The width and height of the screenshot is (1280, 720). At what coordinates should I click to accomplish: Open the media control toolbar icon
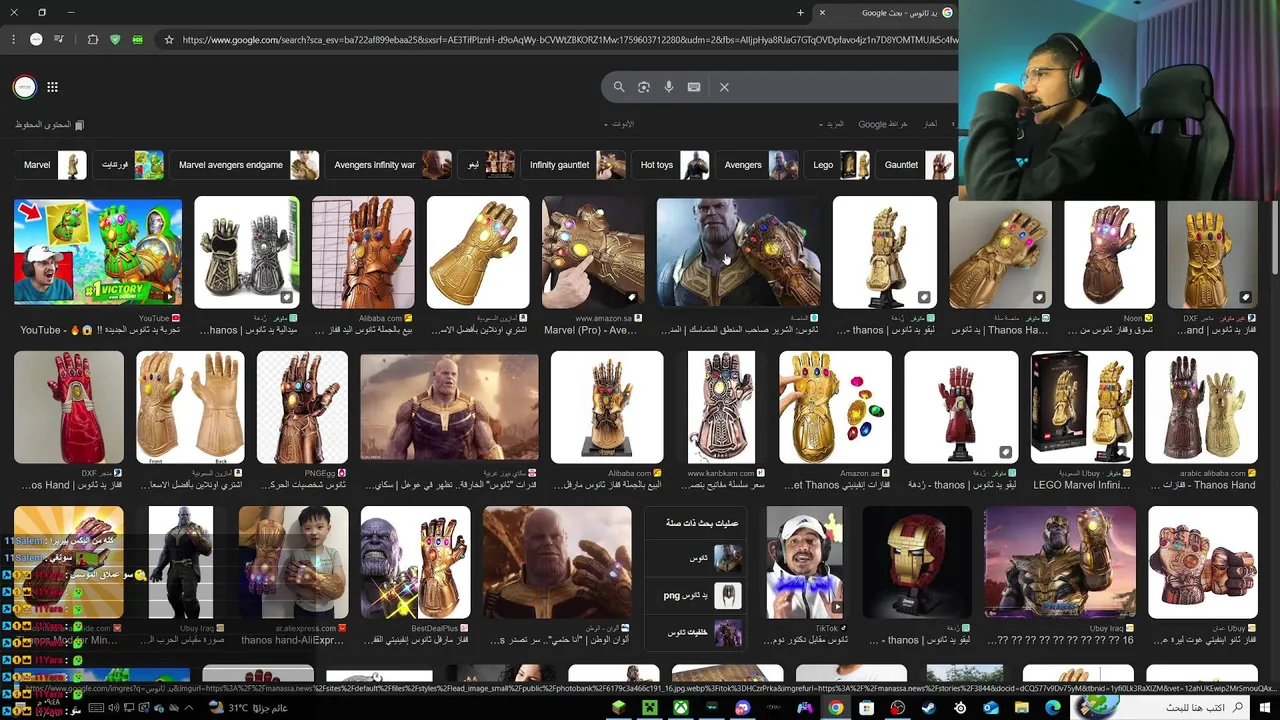(59, 40)
